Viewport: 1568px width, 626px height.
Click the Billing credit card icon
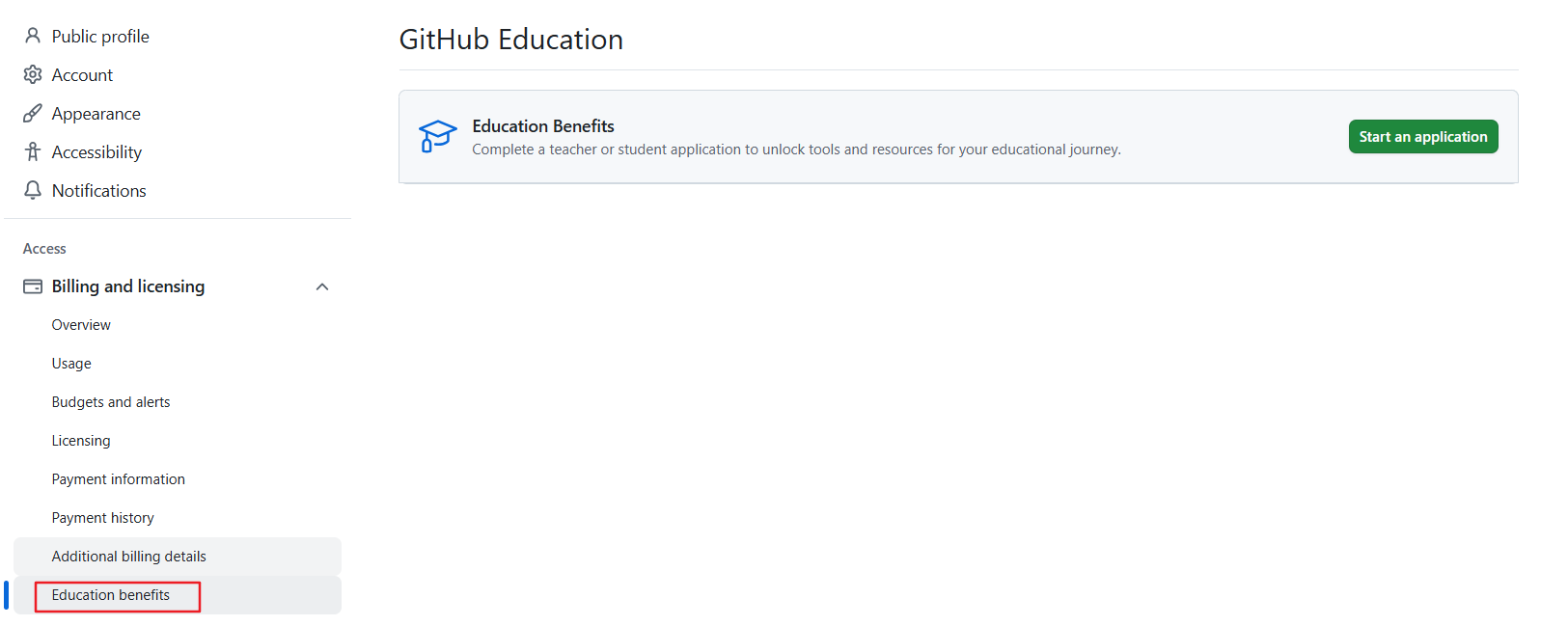pyautogui.click(x=33, y=286)
